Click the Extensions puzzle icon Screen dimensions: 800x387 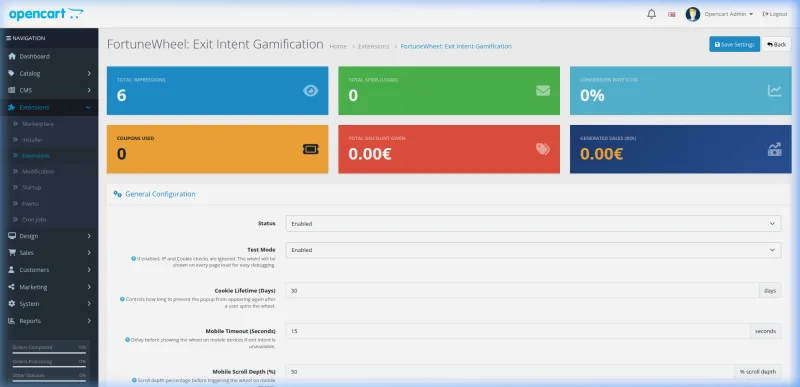pos(12,108)
